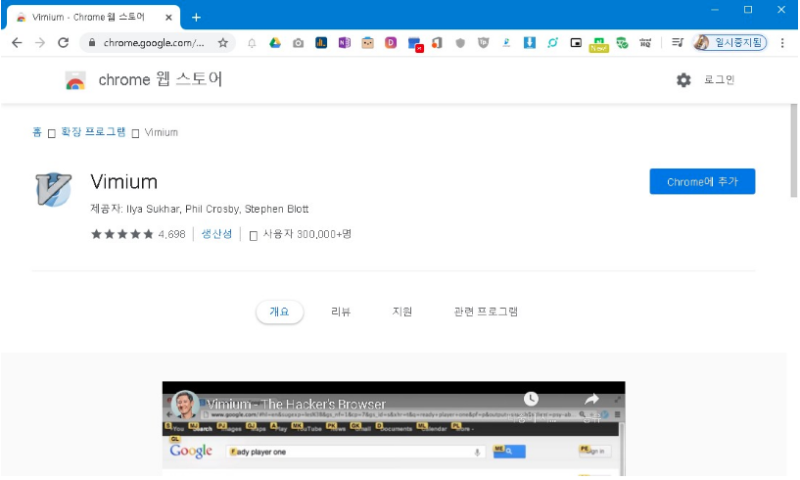Click the browser reload button

(63, 43)
